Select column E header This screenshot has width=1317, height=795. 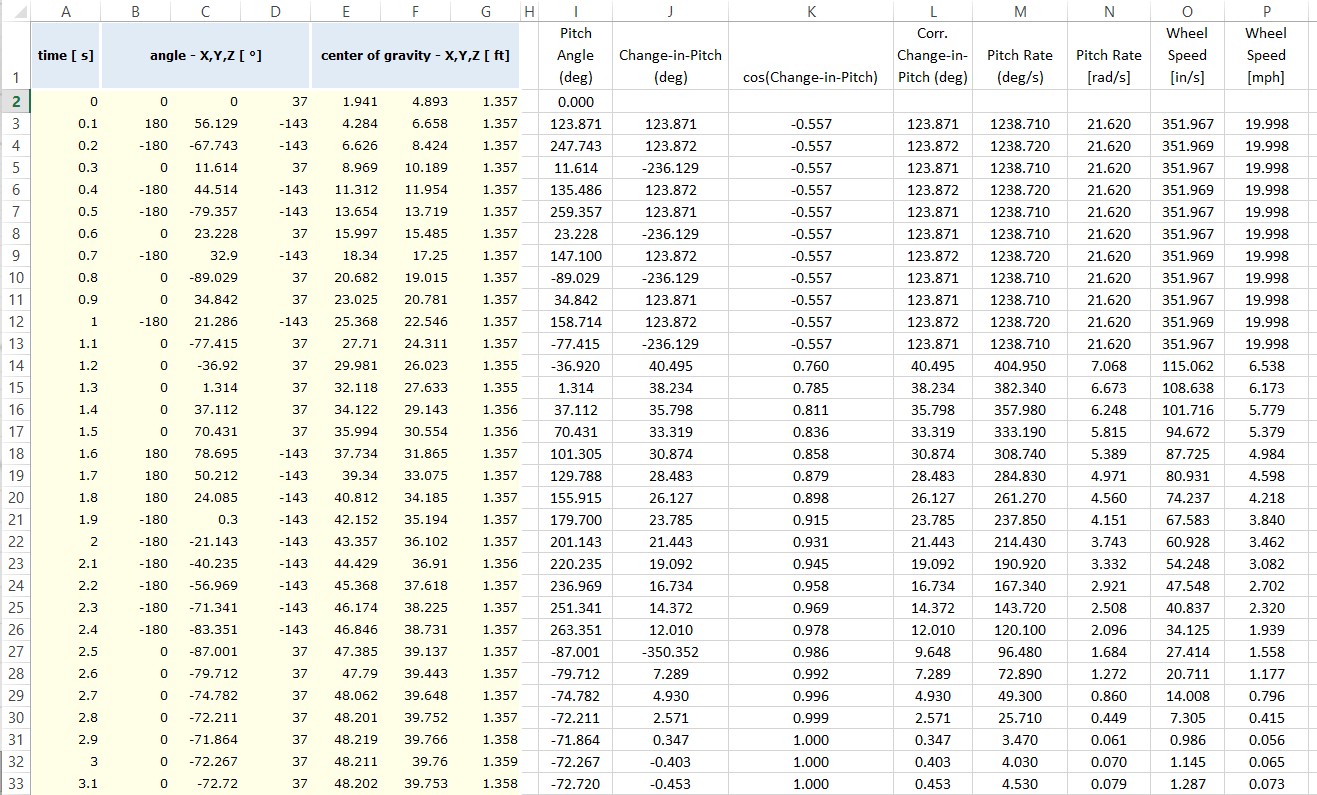(345, 10)
